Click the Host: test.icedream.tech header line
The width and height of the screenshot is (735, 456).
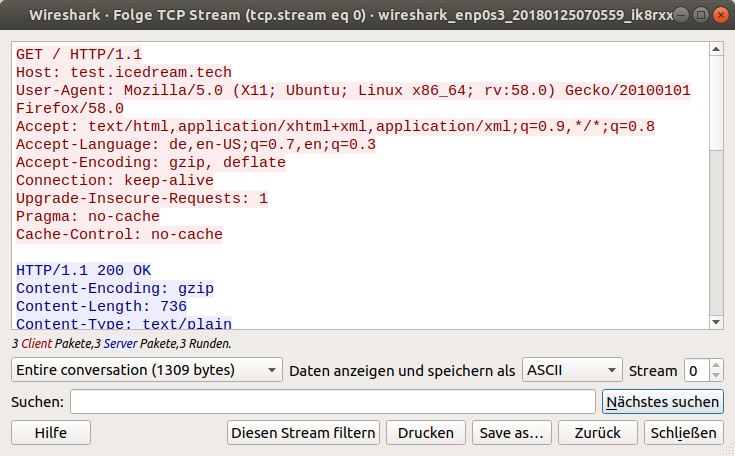click(124, 72)
